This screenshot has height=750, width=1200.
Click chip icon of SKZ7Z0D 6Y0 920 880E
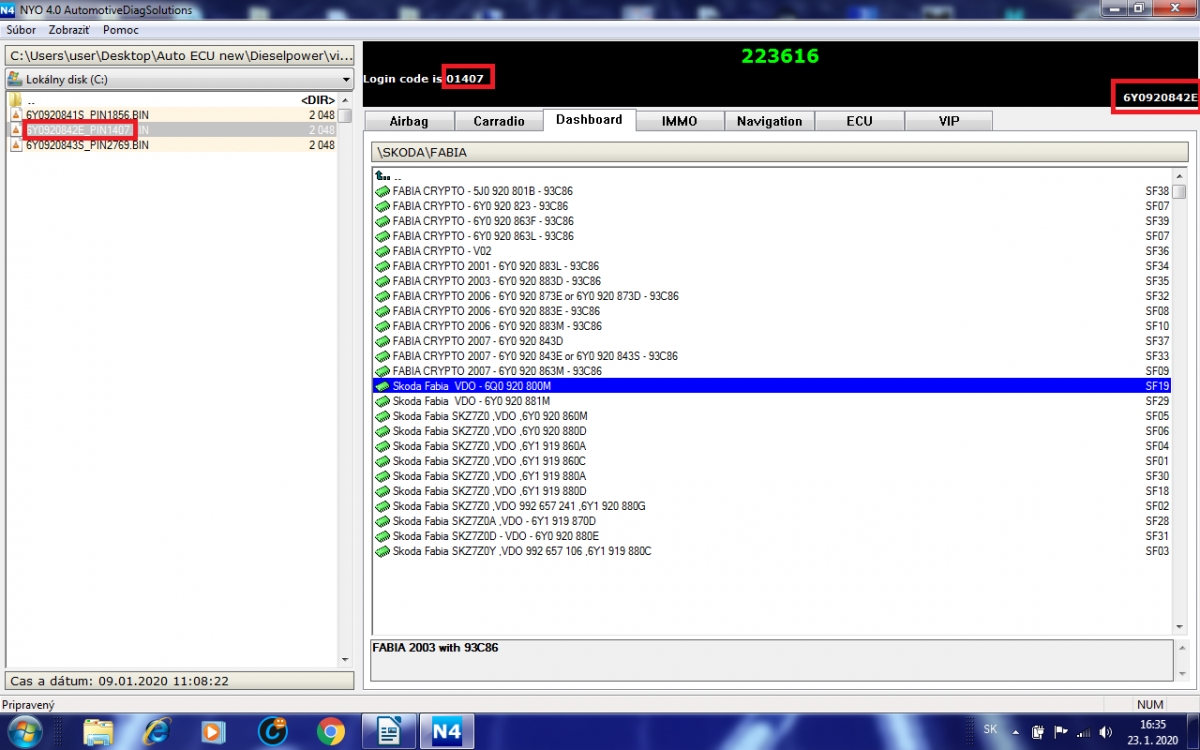coord(382,536)
